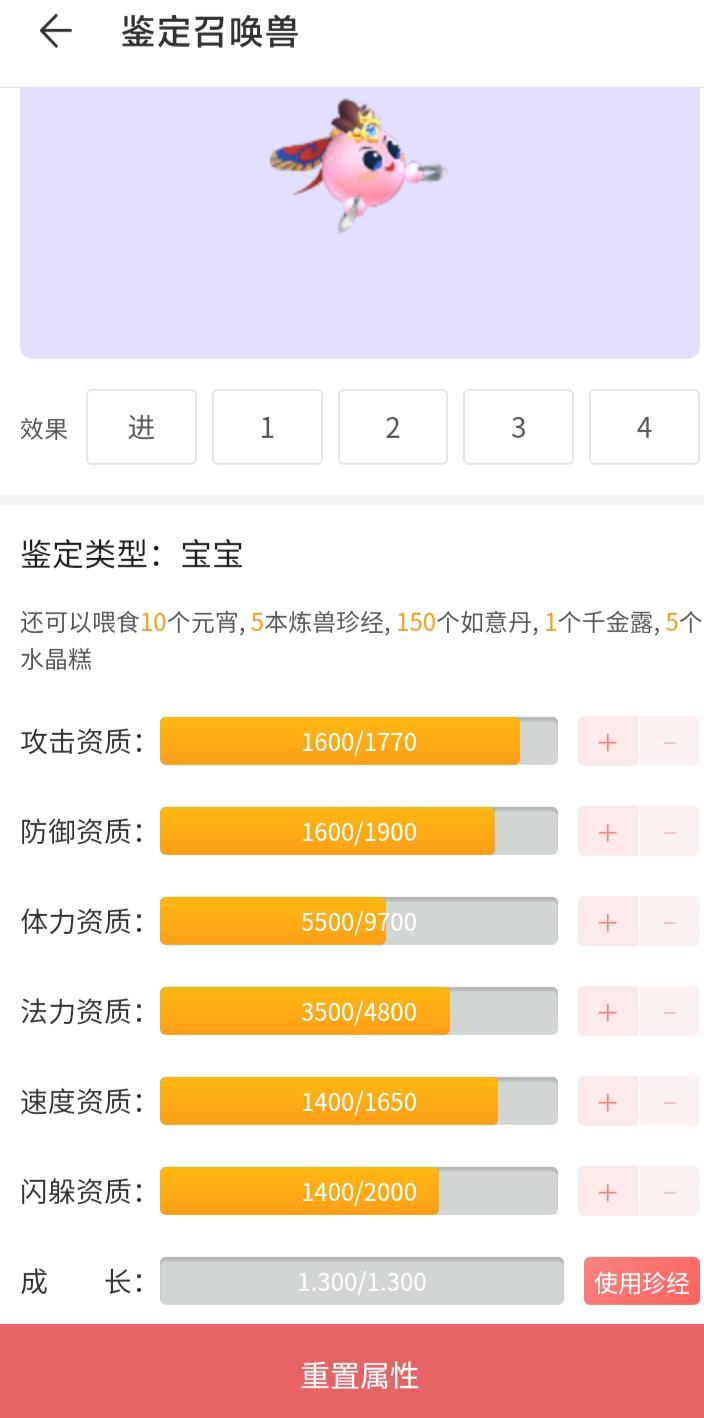Viewport: 704px width, 1418px height.
Task: Select the 进 effect option
Action: (x=141, y=427)
